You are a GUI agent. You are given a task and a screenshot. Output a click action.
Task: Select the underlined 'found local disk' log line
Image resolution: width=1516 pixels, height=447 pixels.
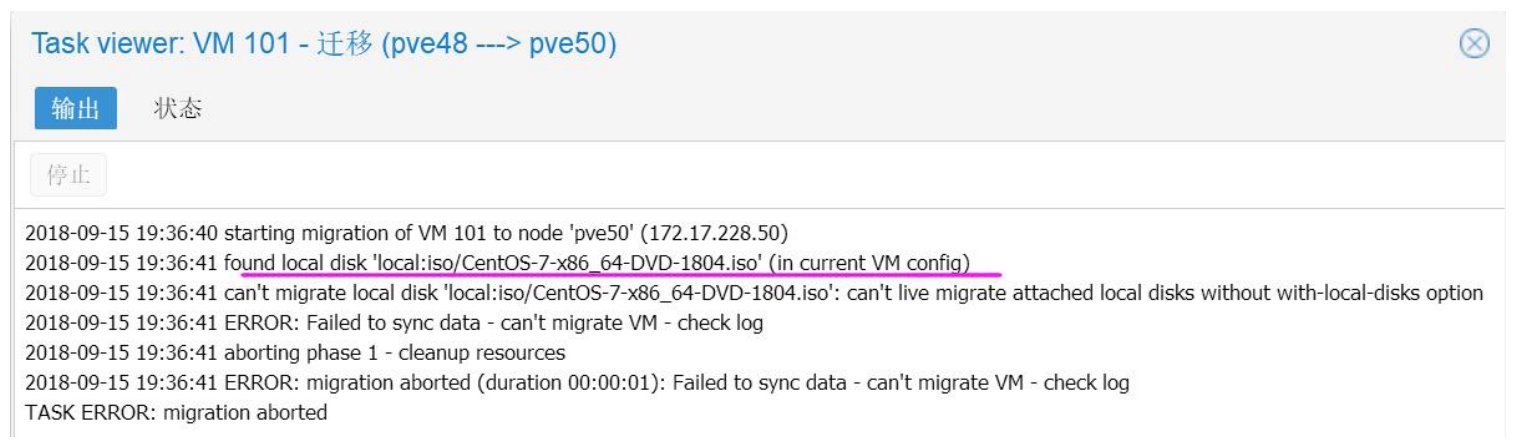coord(597,264)
